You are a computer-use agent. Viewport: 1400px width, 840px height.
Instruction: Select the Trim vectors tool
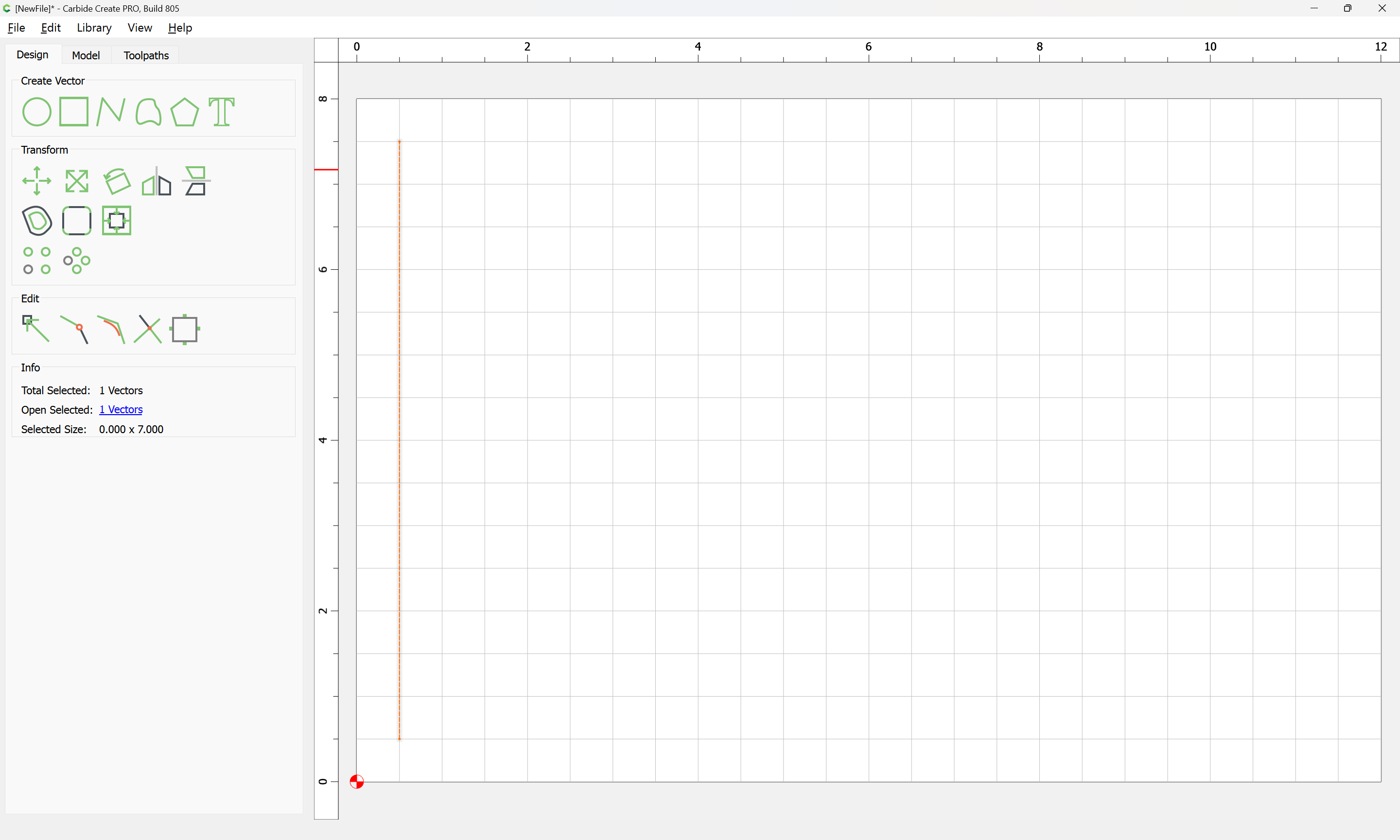click(x=148, y=330)
